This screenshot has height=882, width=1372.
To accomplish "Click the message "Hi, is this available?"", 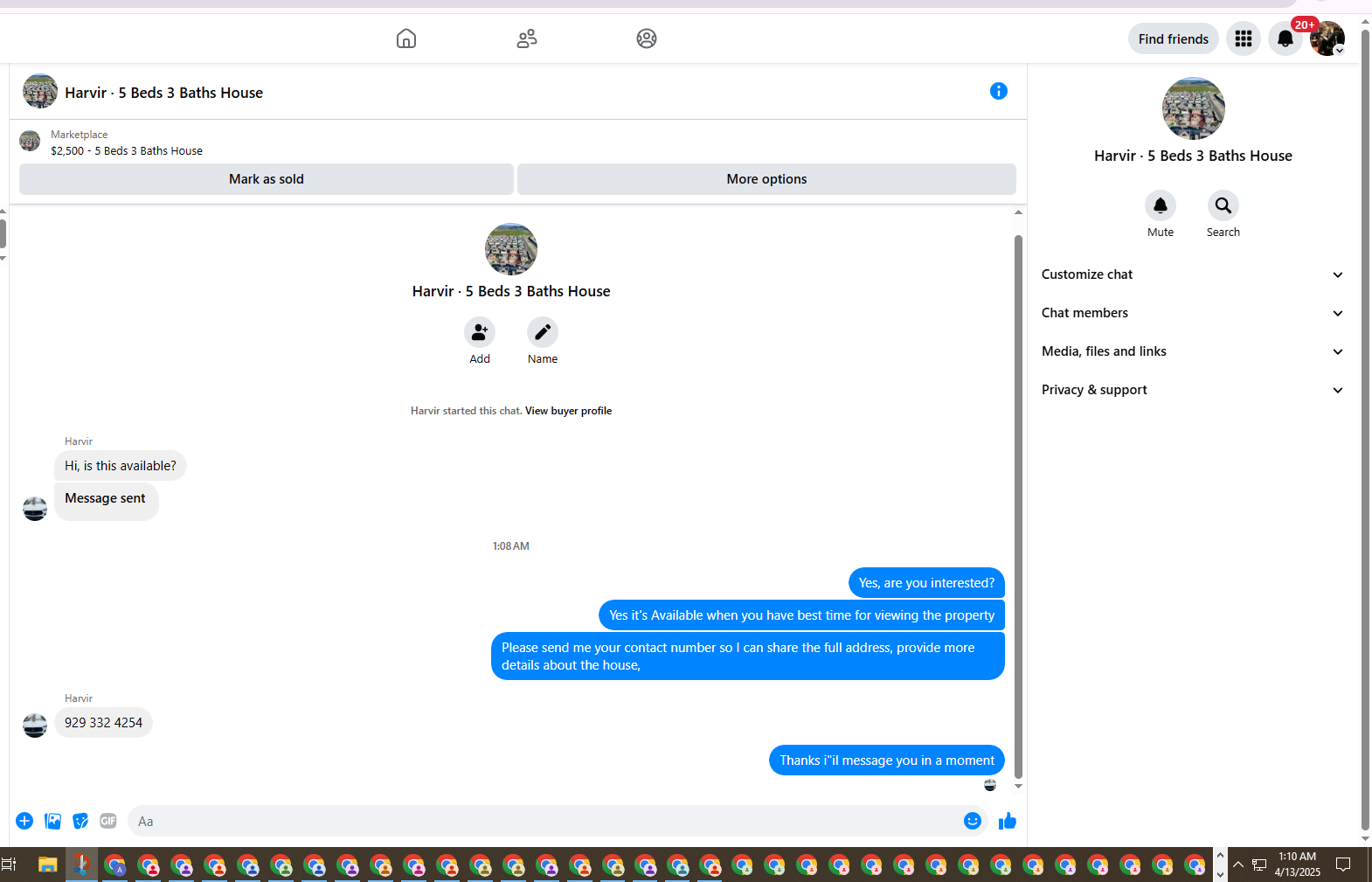I will pos(121,466).
